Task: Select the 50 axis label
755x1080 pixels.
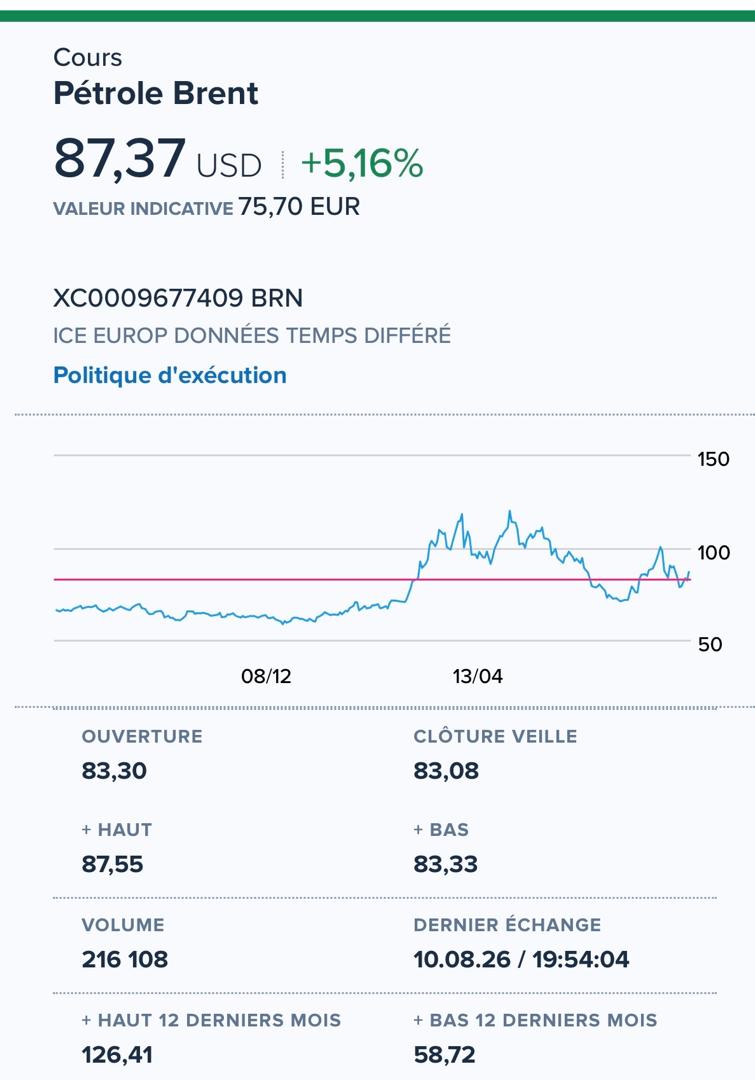Action: pyautogui.click(x=710, y=644)
